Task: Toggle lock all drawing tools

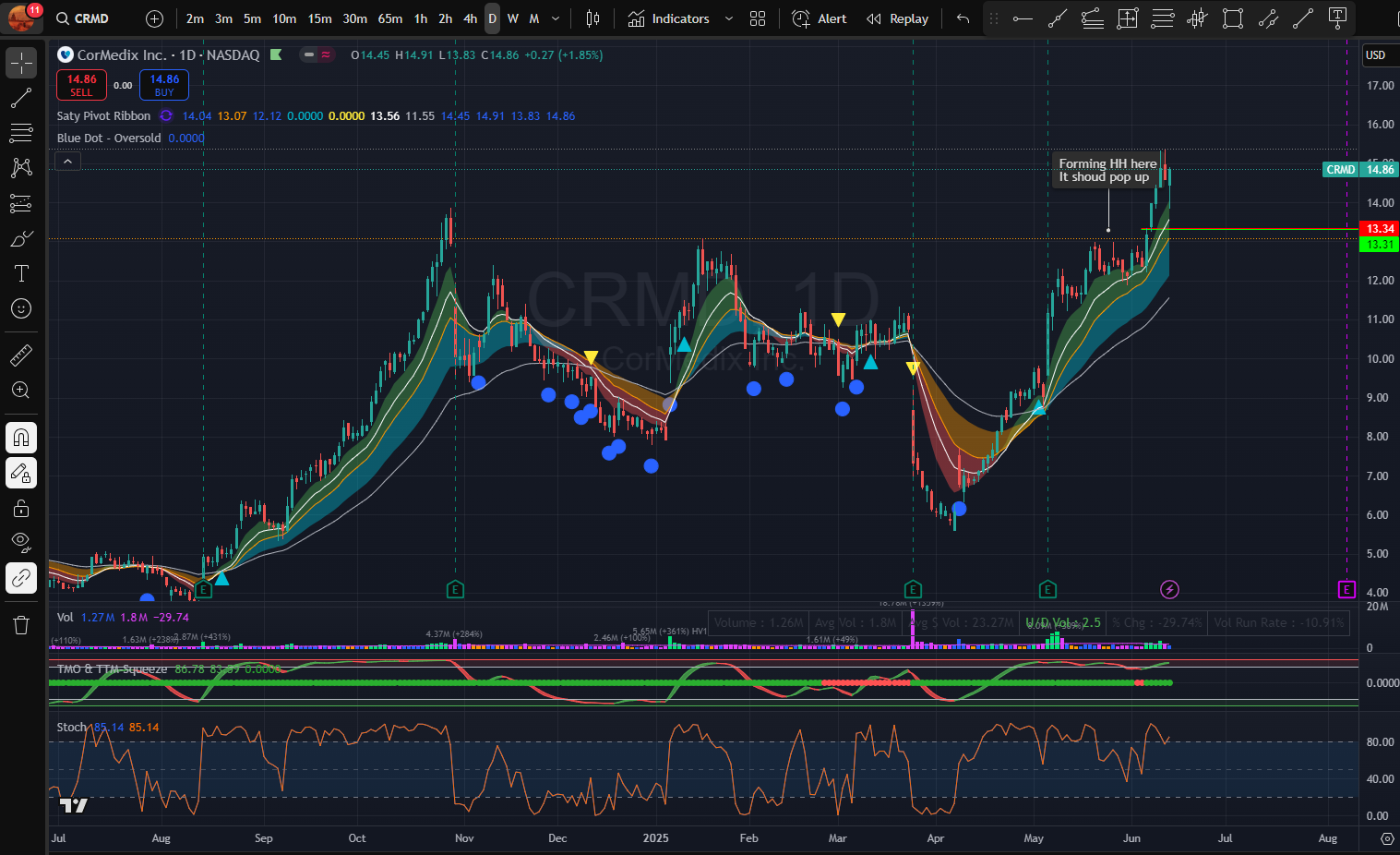Action: pos(21,508)
